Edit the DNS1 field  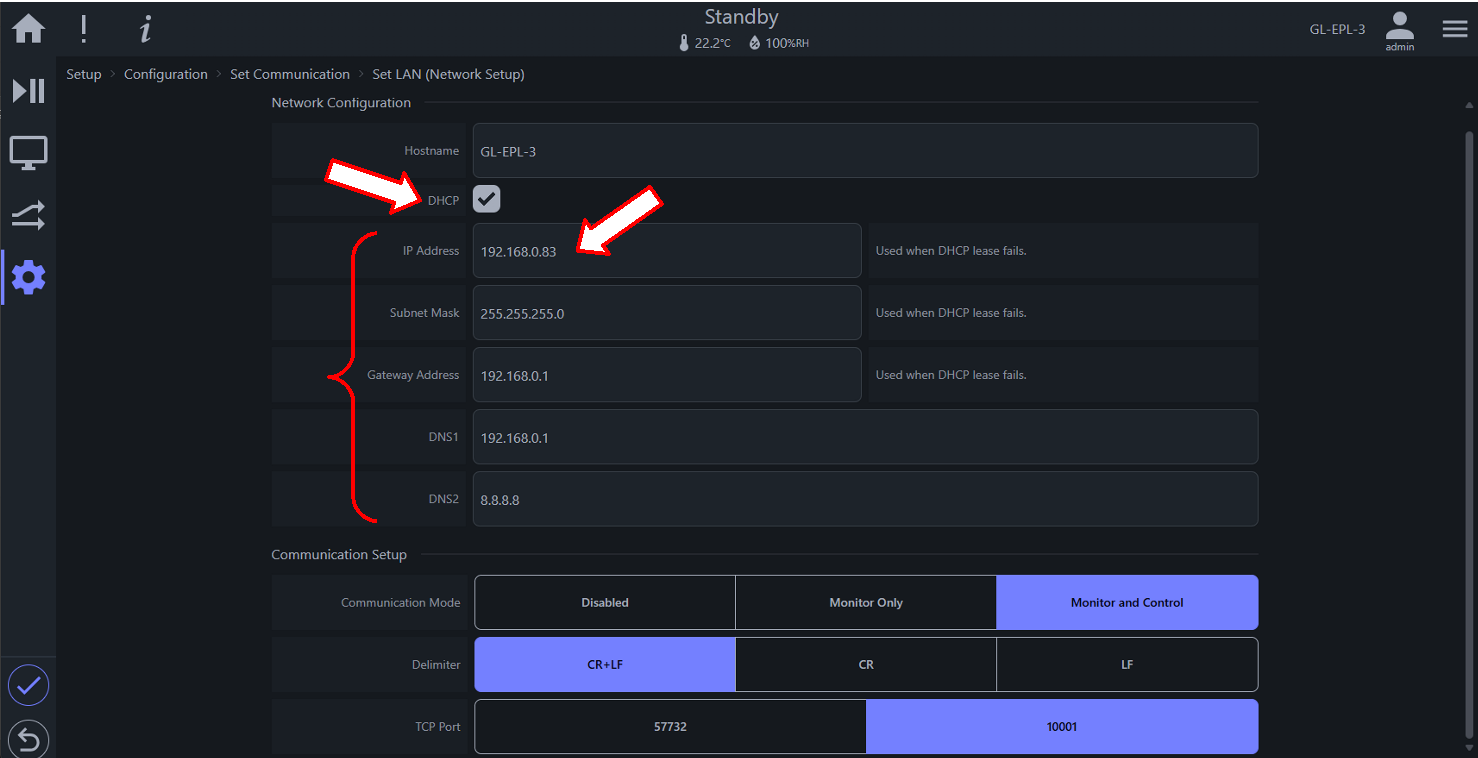[865, 437]
